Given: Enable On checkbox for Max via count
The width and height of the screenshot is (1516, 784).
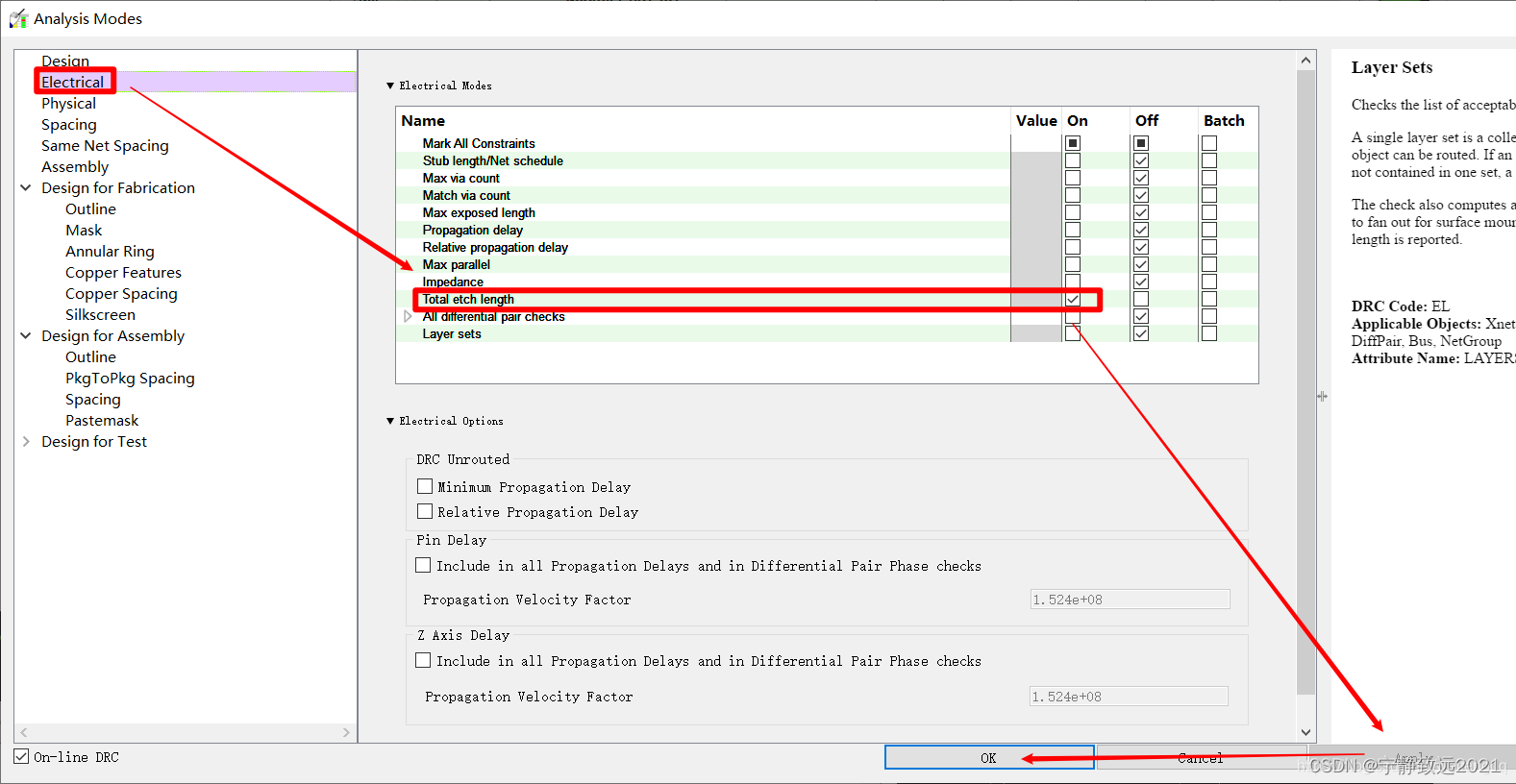Looking at the screenshot, I should click(1073, 178).
